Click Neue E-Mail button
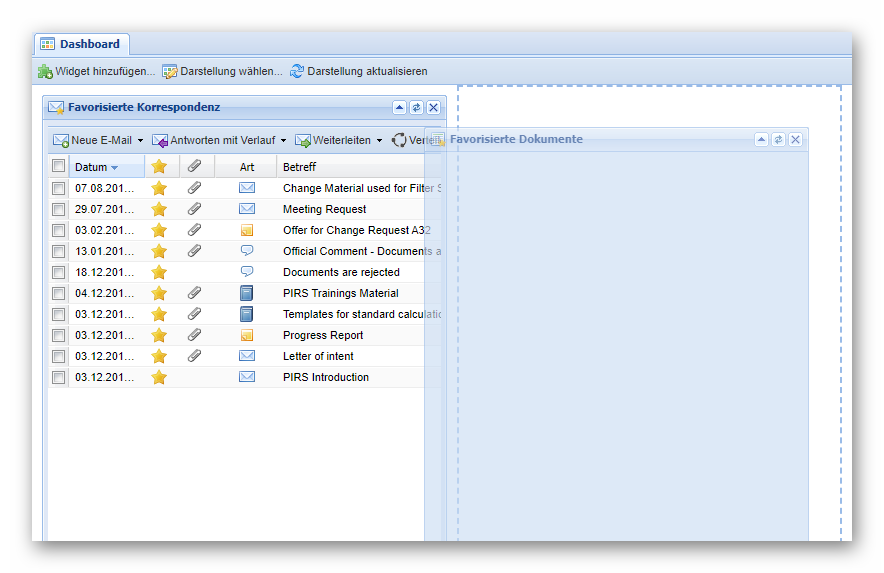 (x=92, y=140)
